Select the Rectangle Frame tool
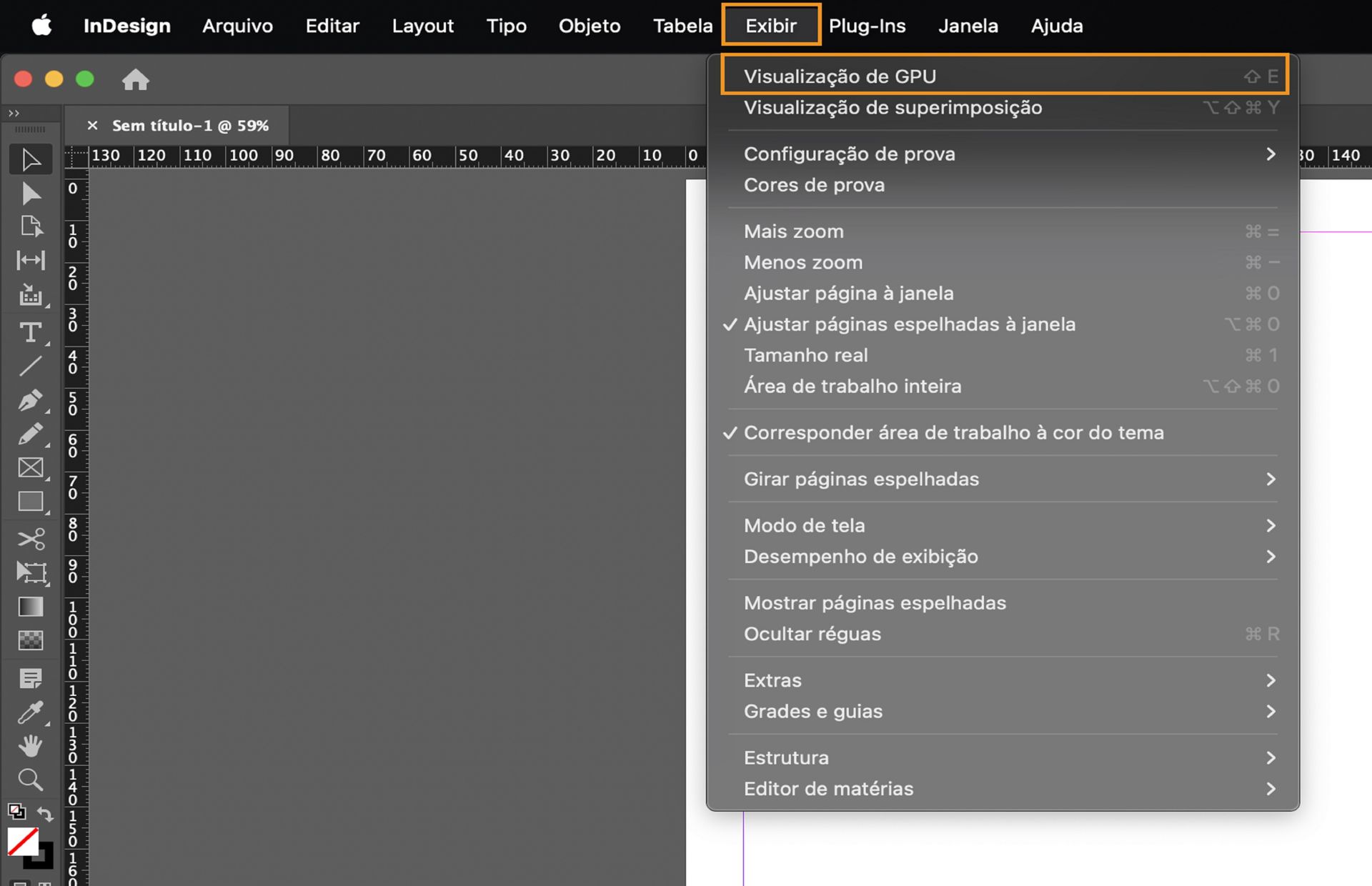This screenshot has width=1372, height=886. 30,468
